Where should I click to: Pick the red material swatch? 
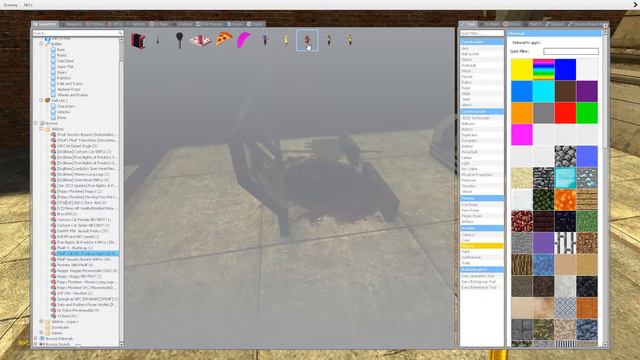click(x=565, y=113)
